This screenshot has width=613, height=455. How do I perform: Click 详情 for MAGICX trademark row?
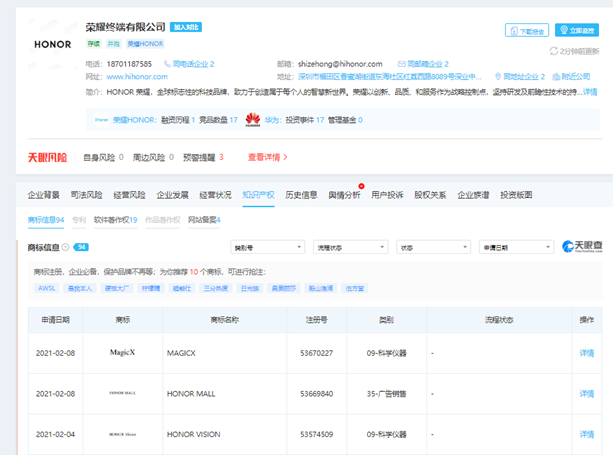[587, 353]
